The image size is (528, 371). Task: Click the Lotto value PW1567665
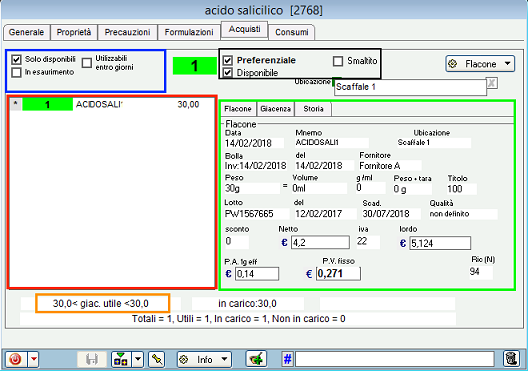(257, 214)
